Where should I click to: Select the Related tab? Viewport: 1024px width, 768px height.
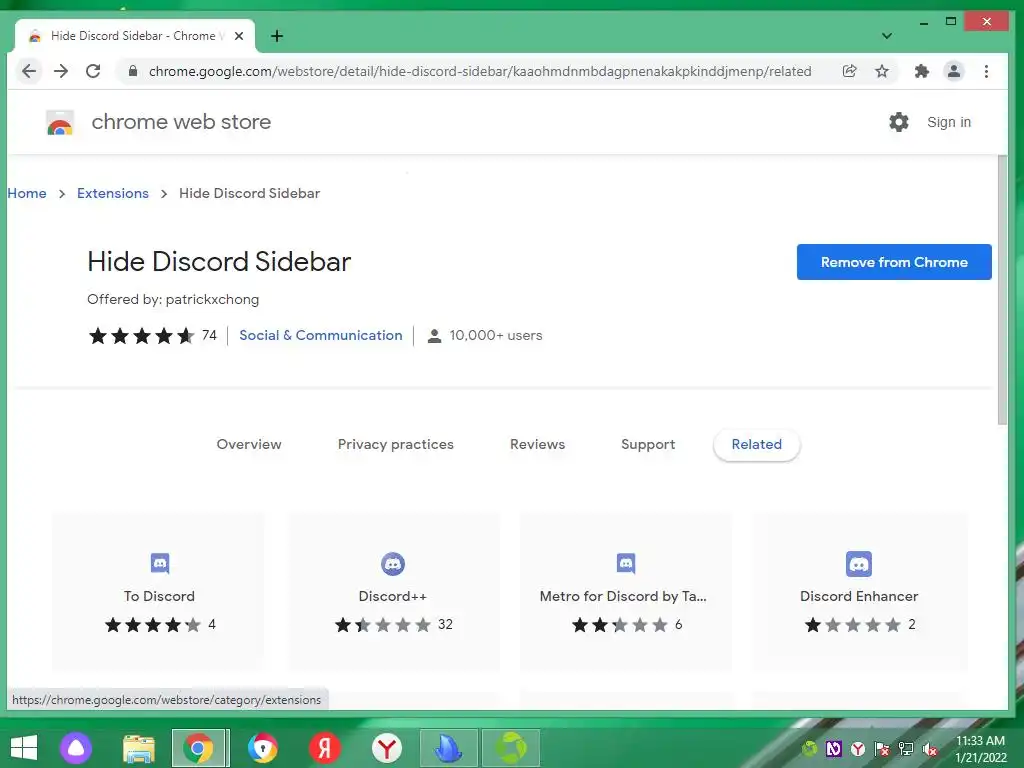[x=756, y=444]
